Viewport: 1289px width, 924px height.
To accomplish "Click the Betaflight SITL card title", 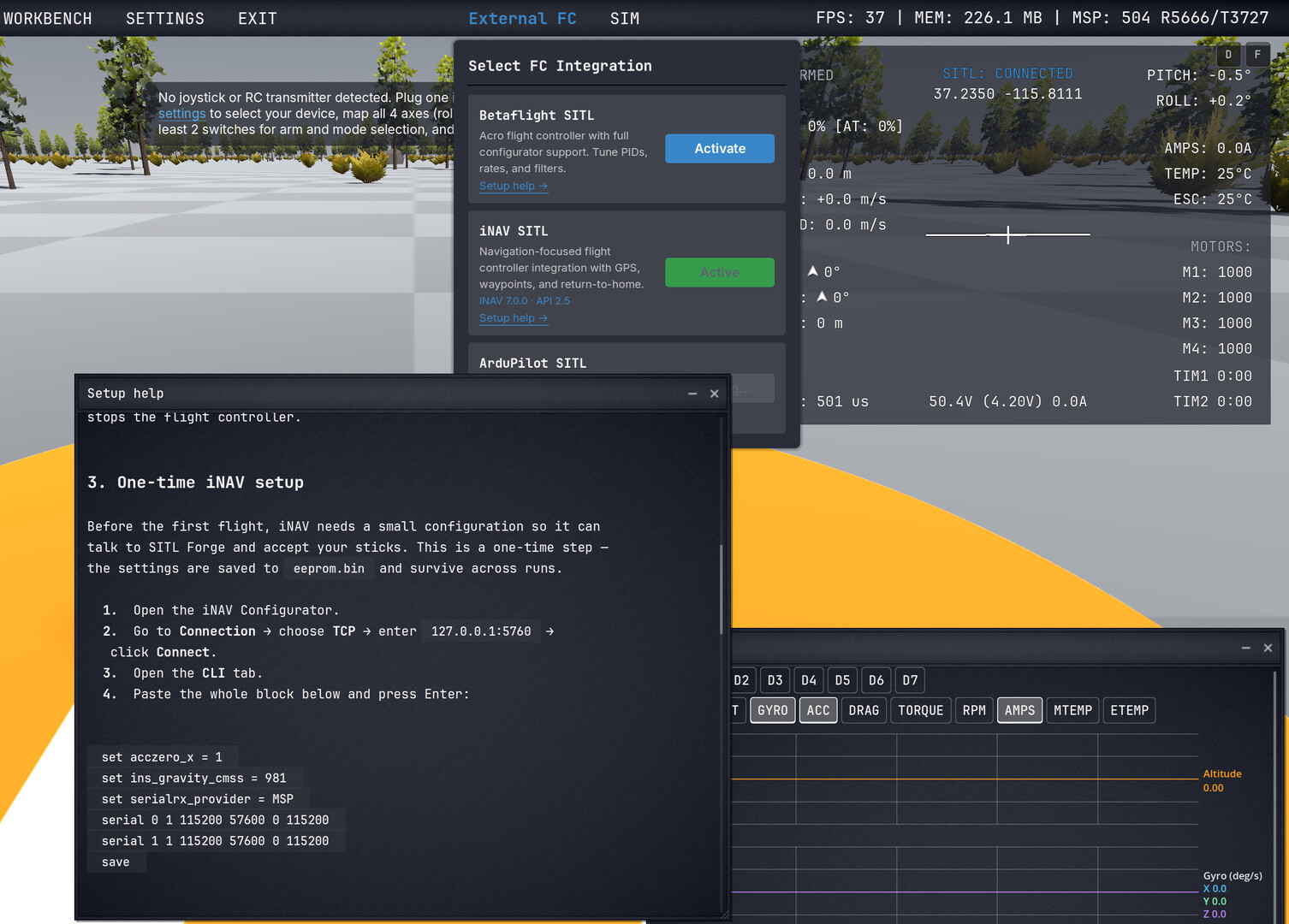I will 537,115.
